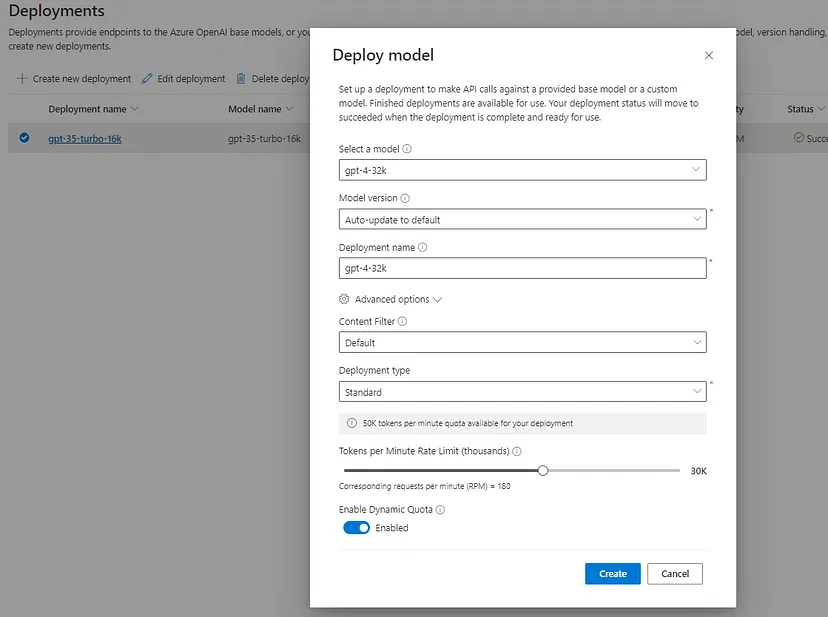Deselect the gpt-35-turbo-16k row checkmark
The width and height of the screenshot is (828, 617).
point(24,138)
